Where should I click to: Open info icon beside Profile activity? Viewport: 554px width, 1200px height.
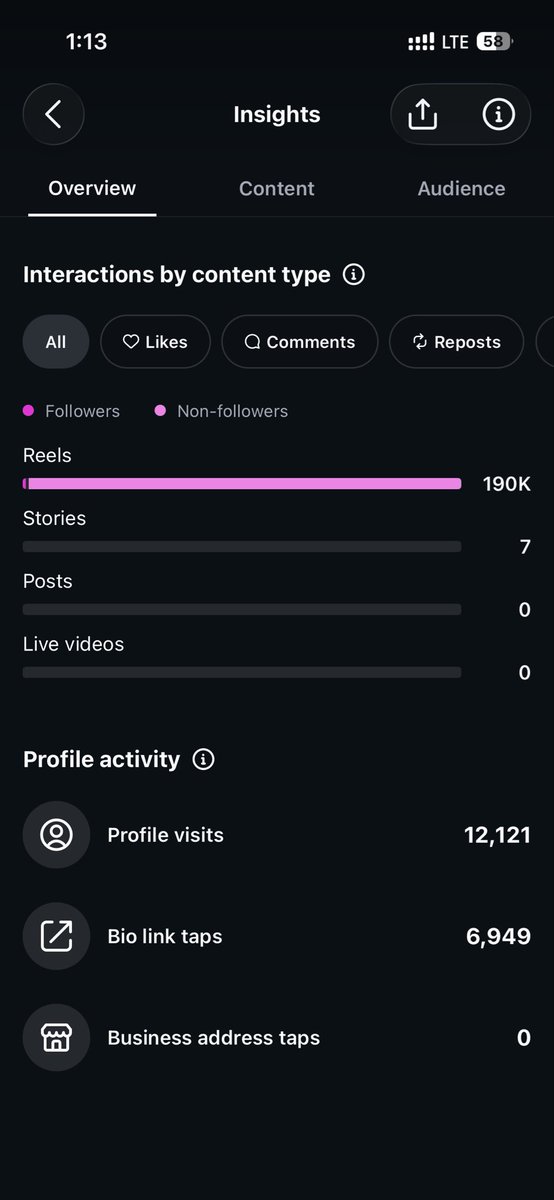point(203,759)
